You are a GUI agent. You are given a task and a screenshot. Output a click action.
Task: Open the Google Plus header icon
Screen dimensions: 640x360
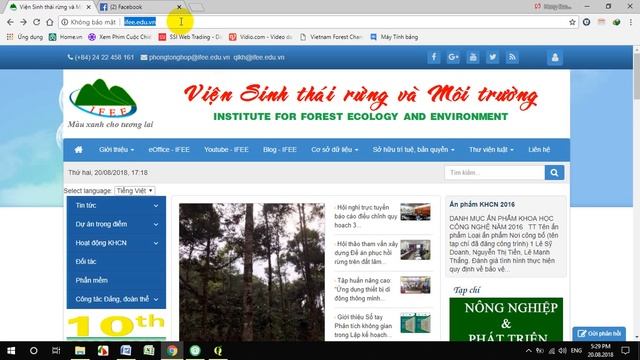click(x=453, y=57)
